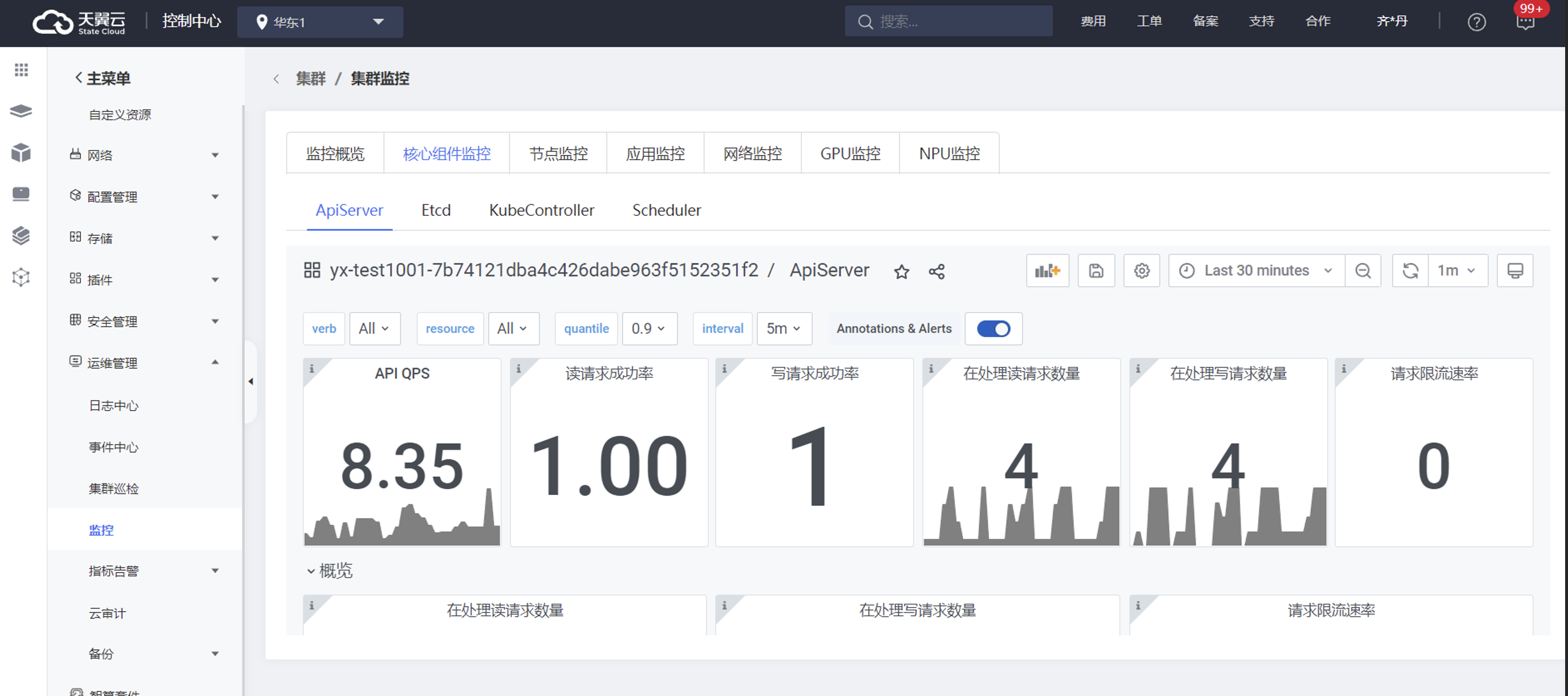Open the interval 5m dropdown
The height and width of the screenshot is (696, 1568).
[x=784, y=328]
